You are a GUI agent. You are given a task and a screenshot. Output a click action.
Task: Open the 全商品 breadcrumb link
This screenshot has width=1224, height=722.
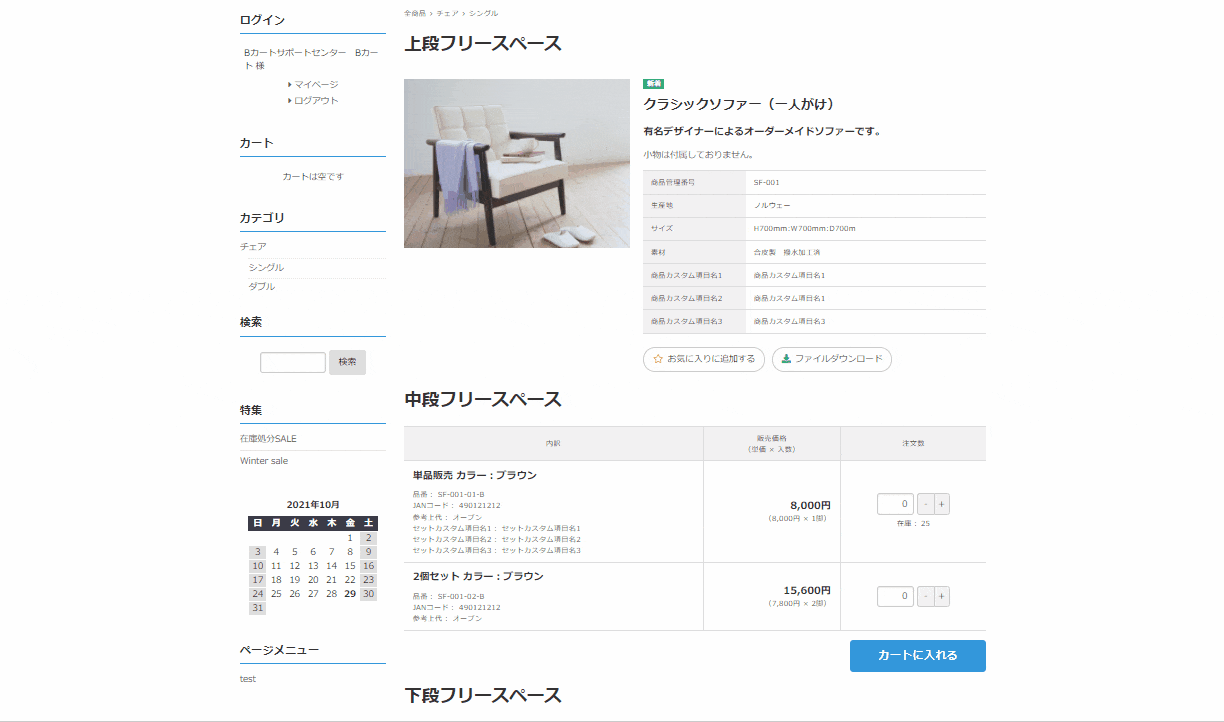(414, 13)
